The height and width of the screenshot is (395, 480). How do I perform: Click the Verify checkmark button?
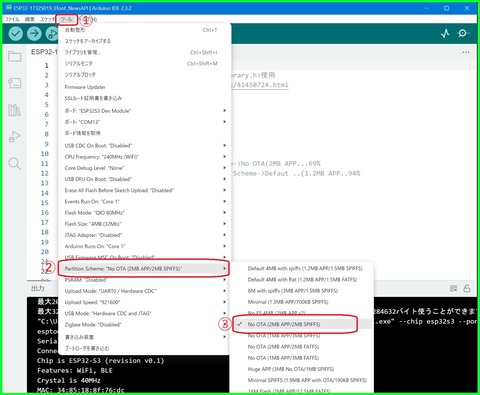(x=15, y=34)
